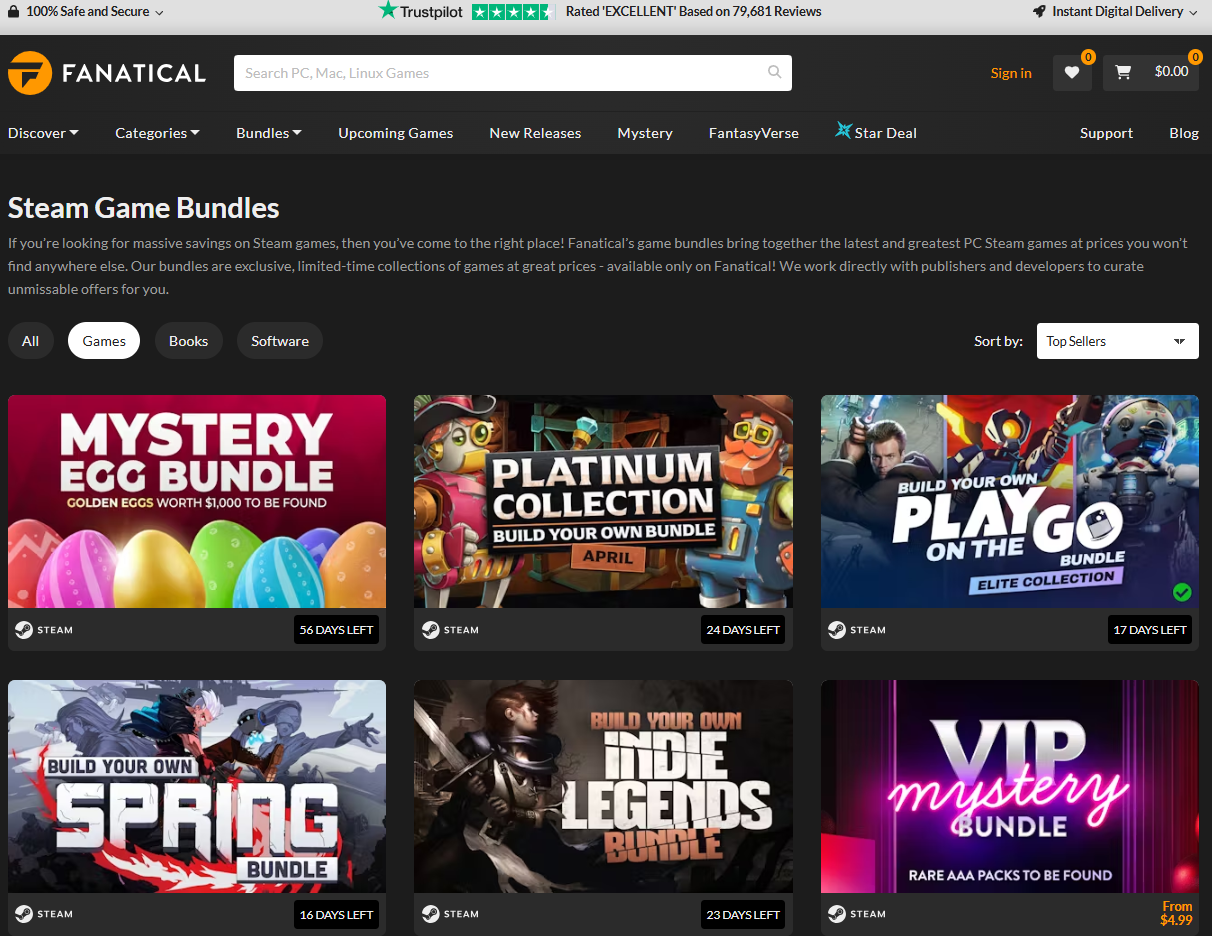1212x936 pixels.
Task: Open the Support link
Action: click(x=1106, y=133)
